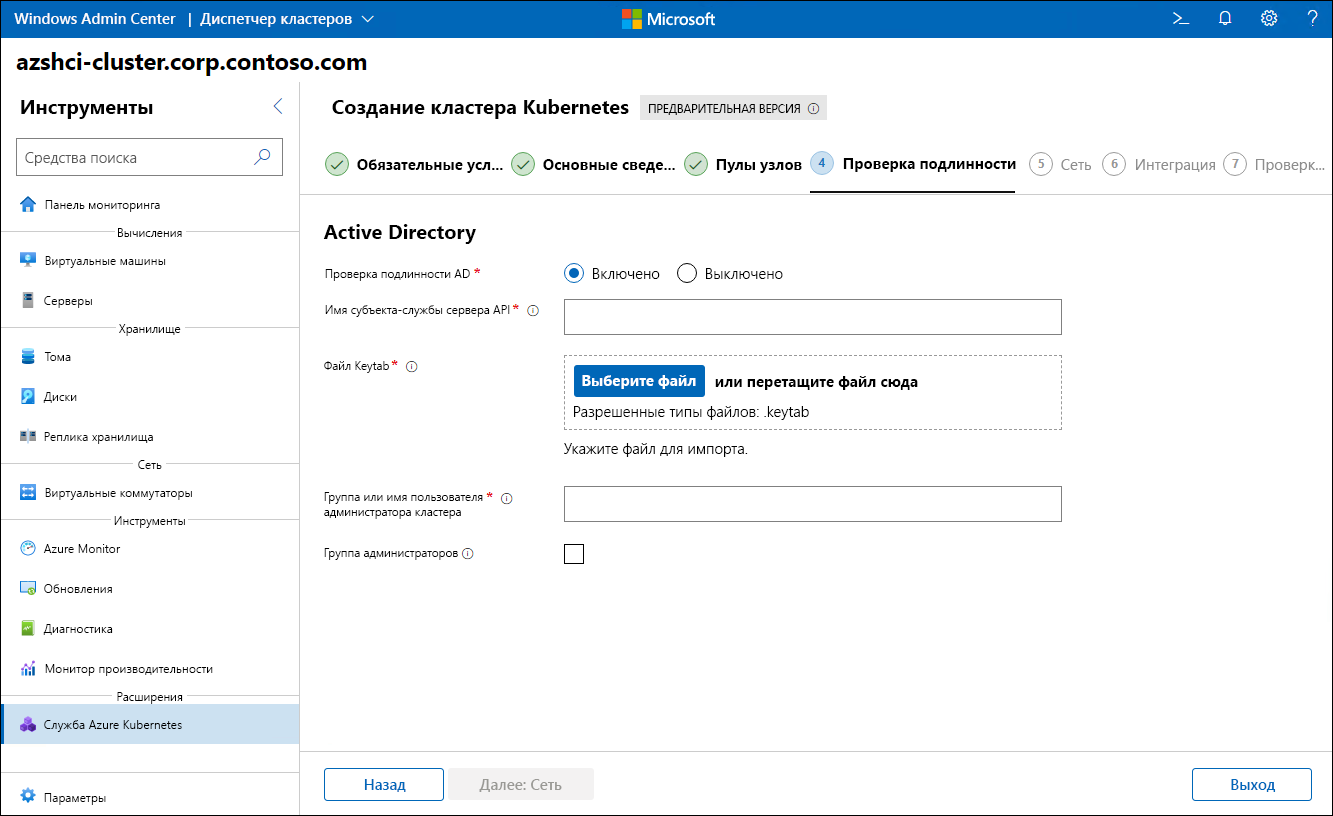Open the Диспетчер кластеров dropdown
The image size is (1333, 816).
tap(287, 19)
